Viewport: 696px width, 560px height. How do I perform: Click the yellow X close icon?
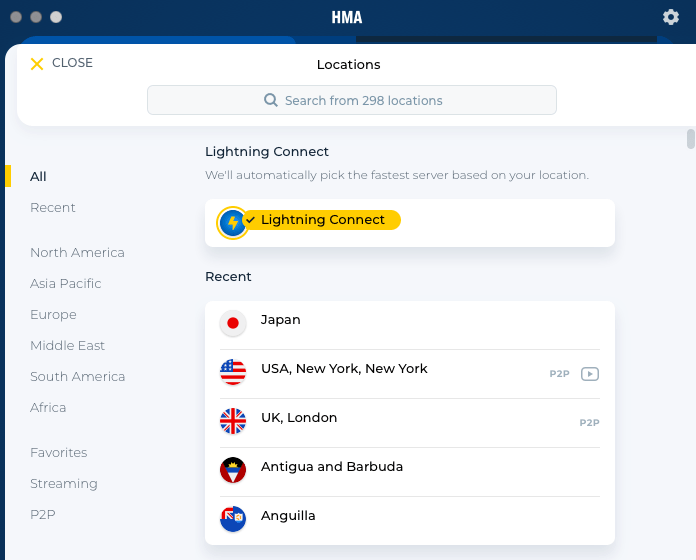pyautogui.click(x=37, y=64)
